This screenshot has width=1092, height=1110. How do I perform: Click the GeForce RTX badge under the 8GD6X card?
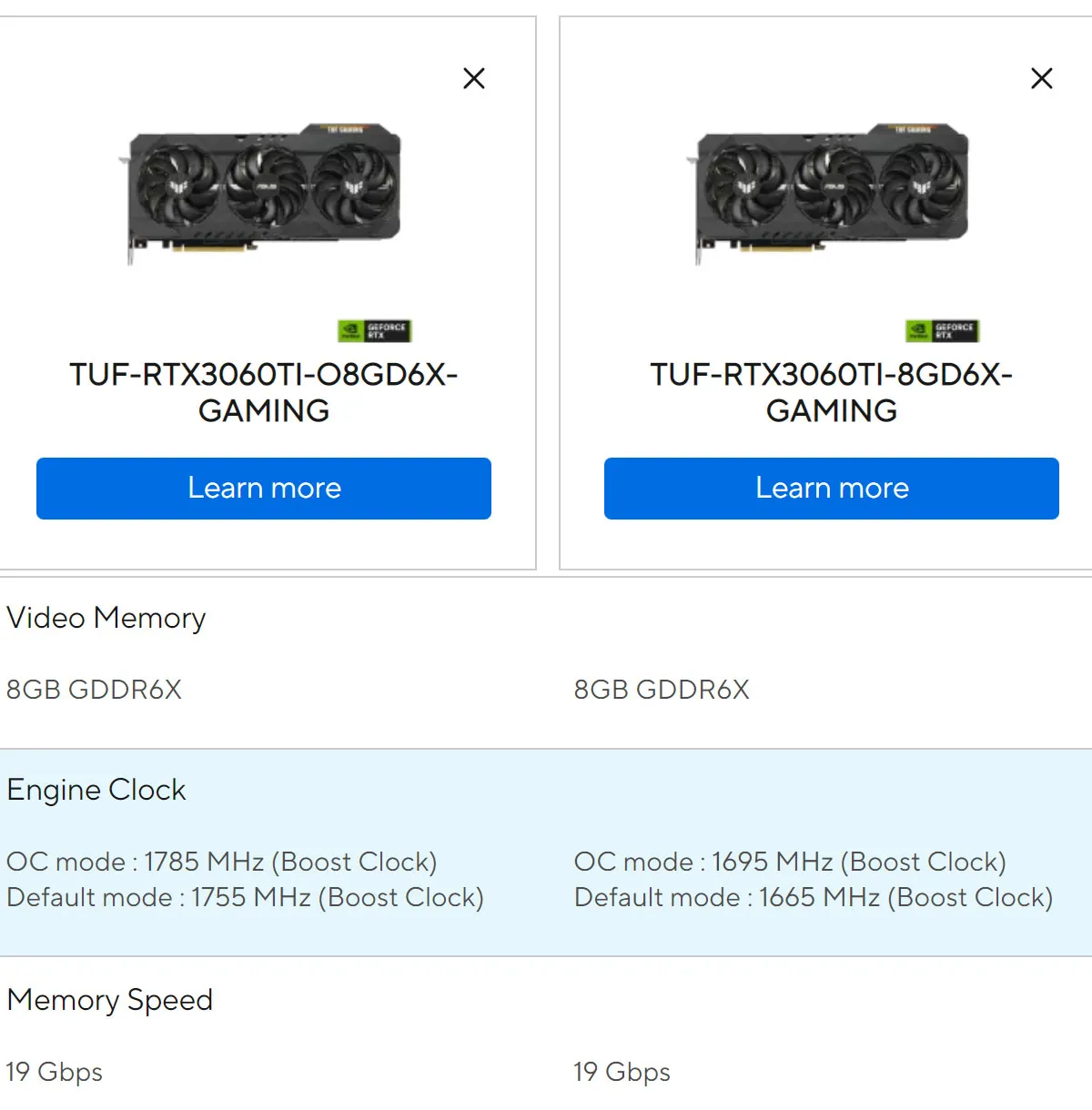(x=942, y=330)
